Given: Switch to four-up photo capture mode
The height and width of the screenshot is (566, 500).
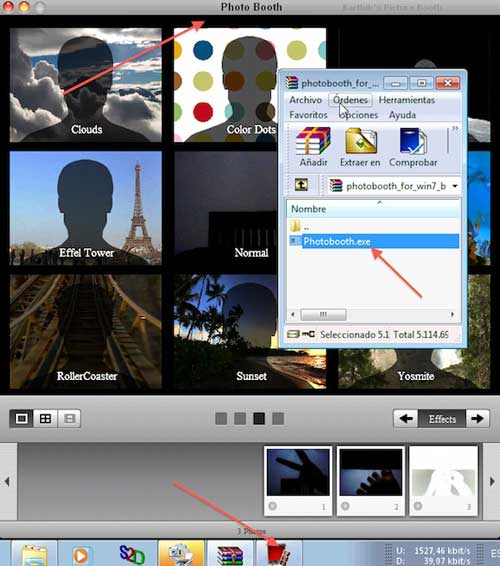Looking at the screenshot, I should [x=45, y=418].
